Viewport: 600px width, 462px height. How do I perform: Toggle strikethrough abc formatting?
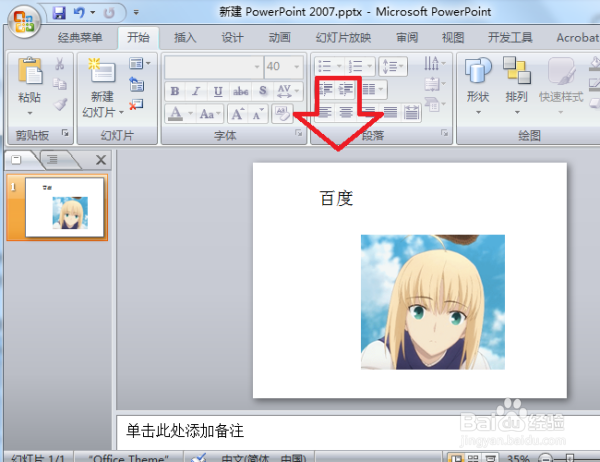(x=241, y=91)
